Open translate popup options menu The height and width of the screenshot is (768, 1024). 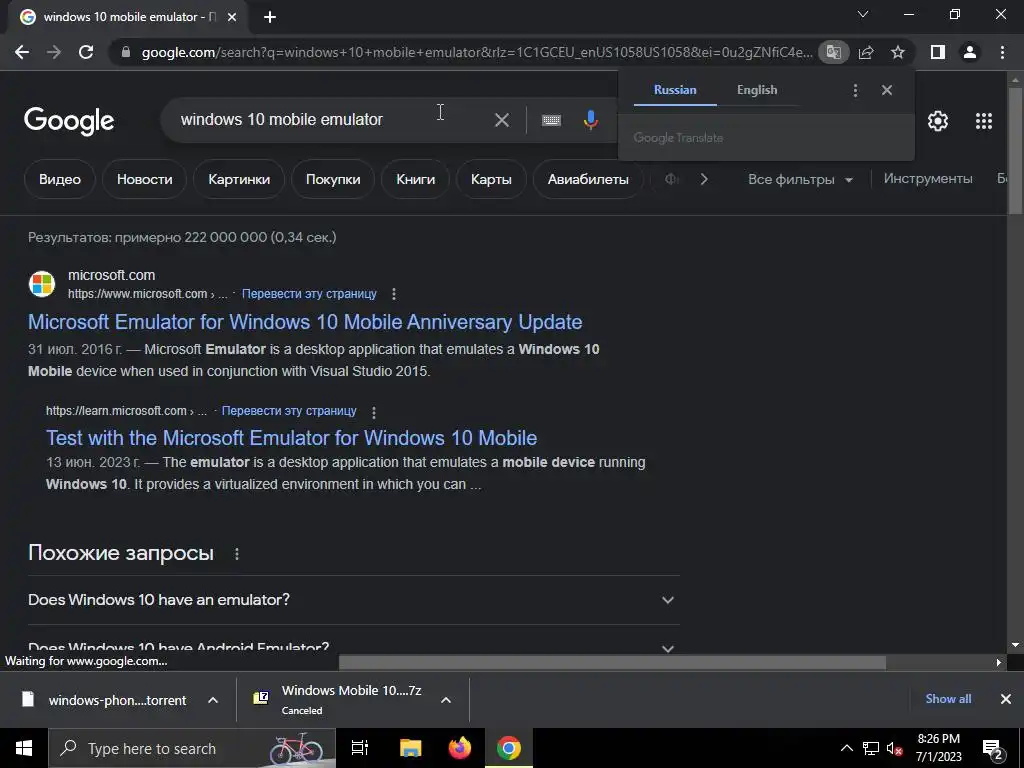click(x=856, y=90)
